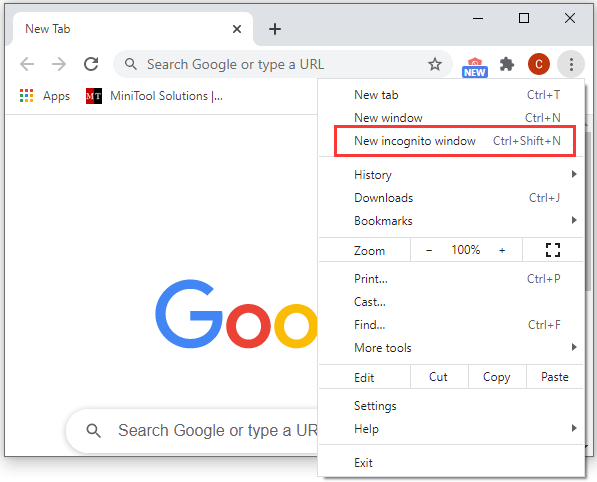Open a New incognito window
Screen dimensions: 597x482
tap(451, 141)
